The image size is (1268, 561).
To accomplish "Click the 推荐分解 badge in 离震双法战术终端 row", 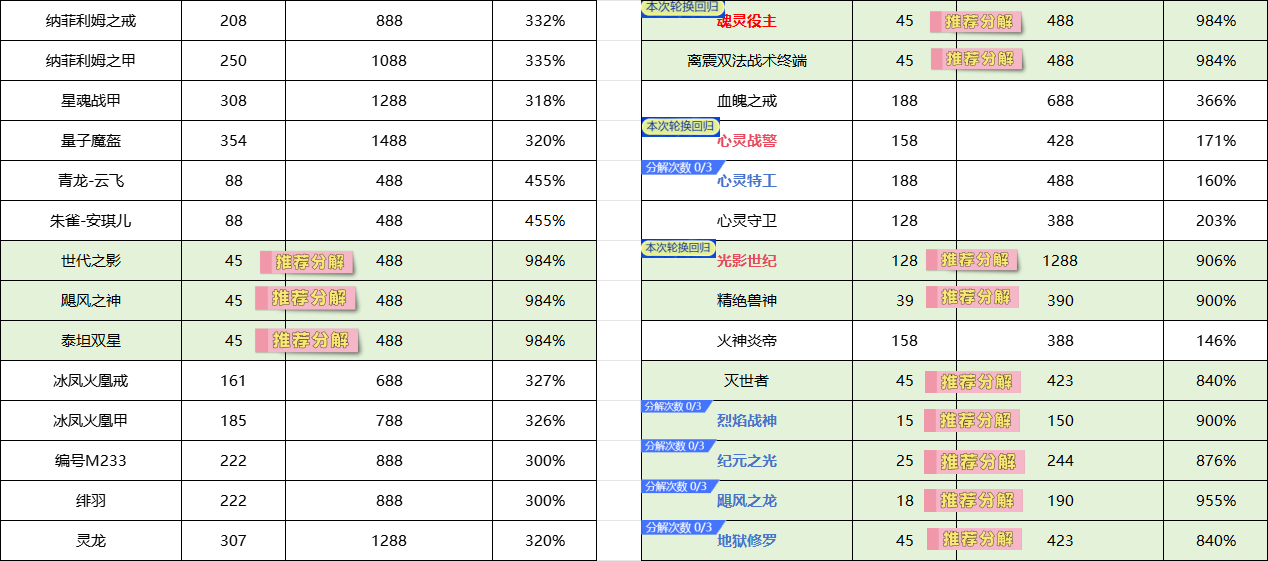I will pyautogui.click(x=977, y=59).
